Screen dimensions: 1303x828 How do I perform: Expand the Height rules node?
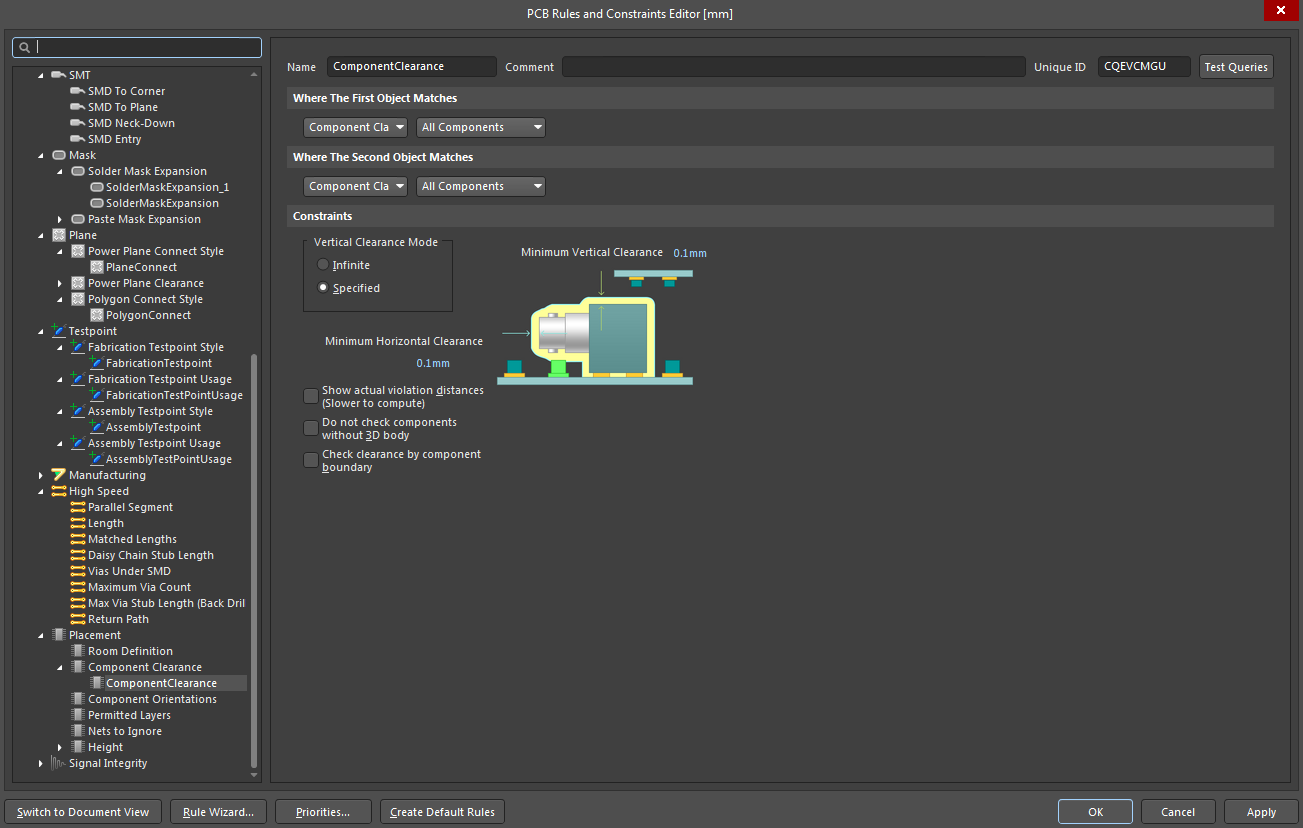tap(58, 747)
